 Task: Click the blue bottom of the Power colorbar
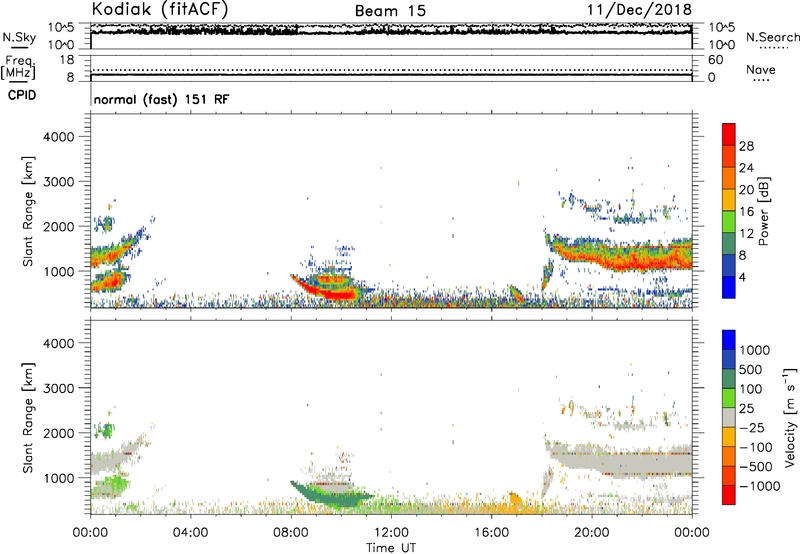(729, 287)
